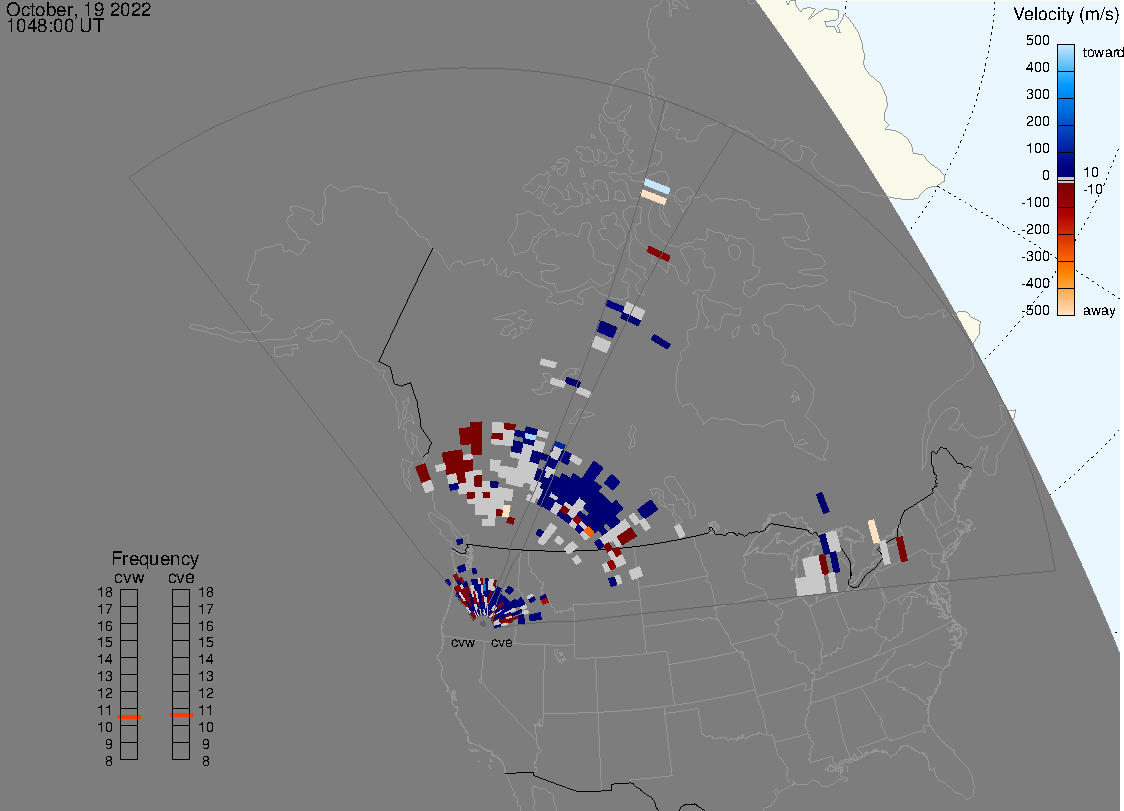Click the "18" label beside the cvw frequency scale

coord(105,593)
